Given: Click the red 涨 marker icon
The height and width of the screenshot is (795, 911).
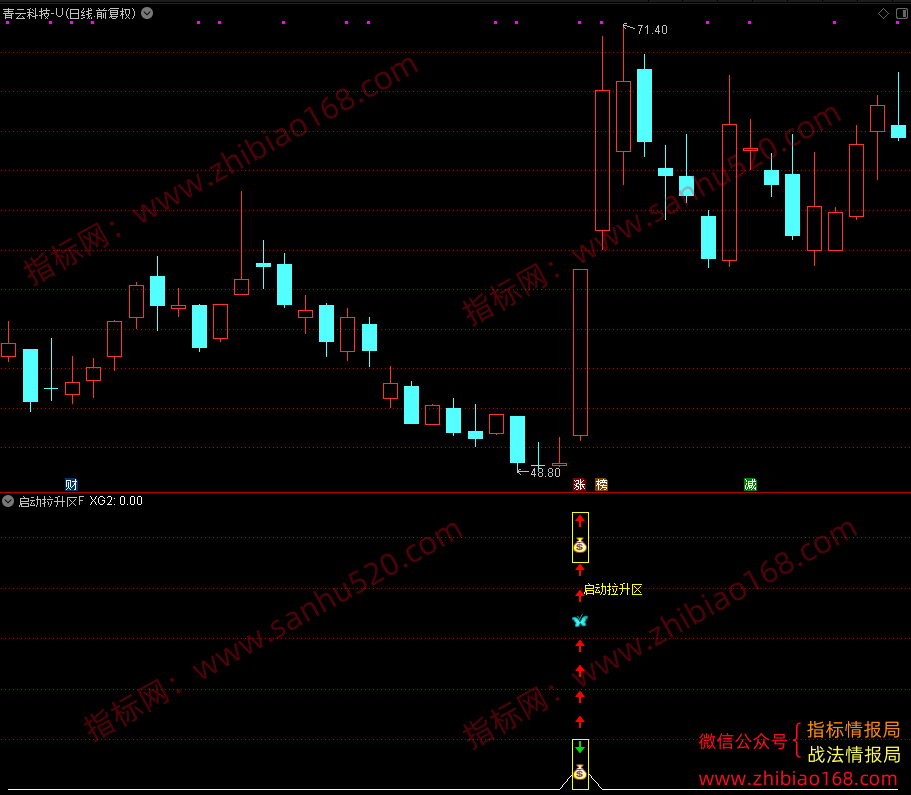Looking at the screenshot, I should [x=579, y=484].
